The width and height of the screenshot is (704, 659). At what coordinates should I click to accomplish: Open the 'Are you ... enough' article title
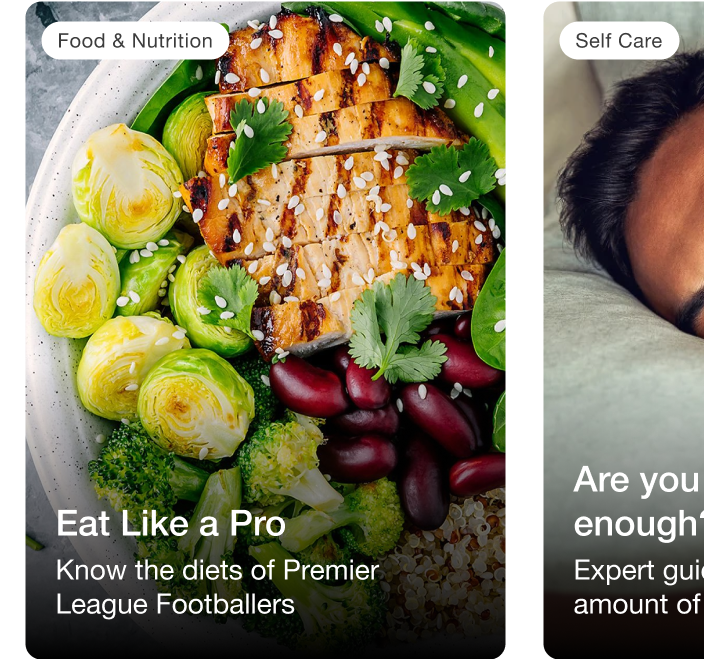coord(638,501)
